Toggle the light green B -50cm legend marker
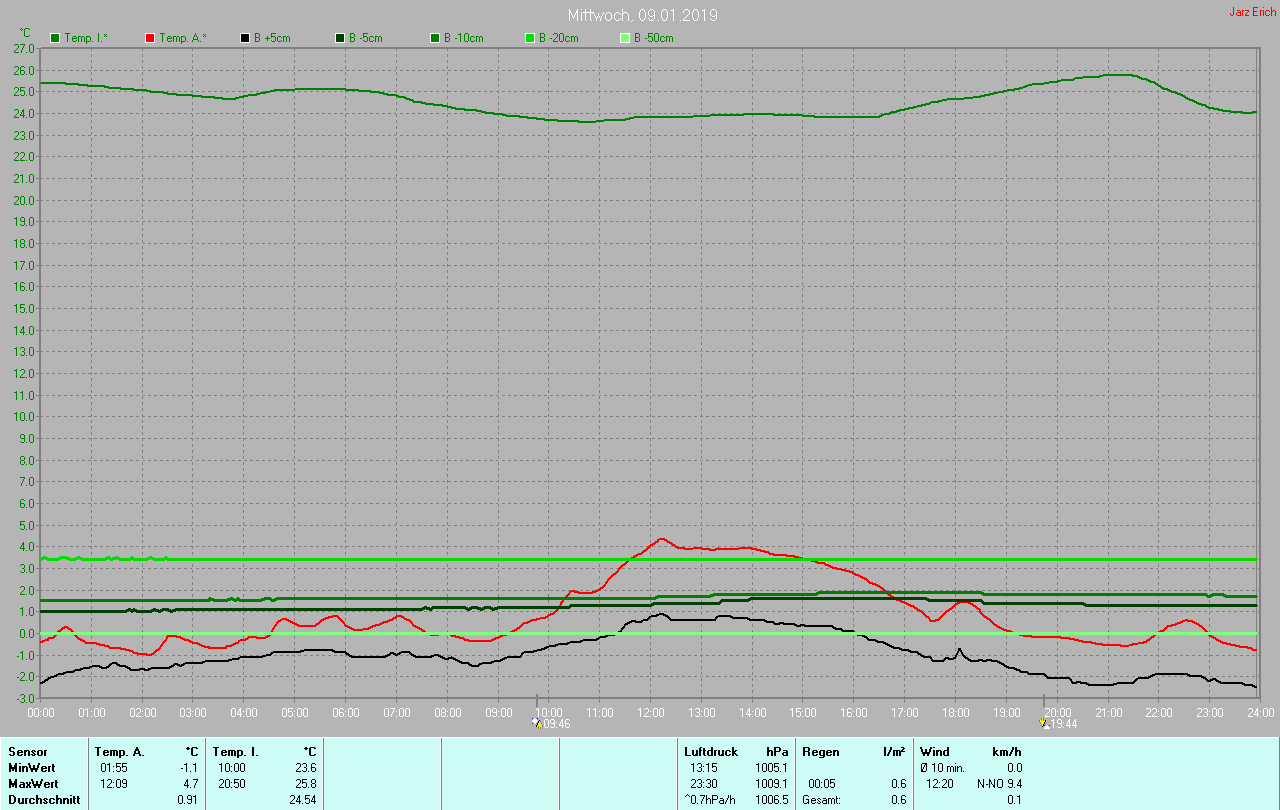1280x810 pixels. pos(625,38)
